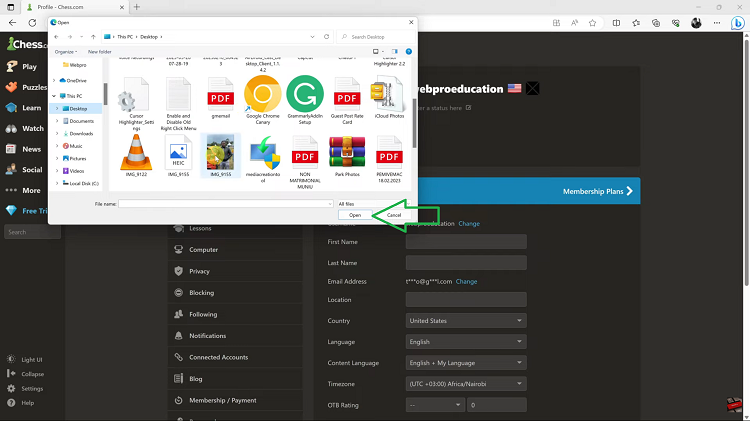Open the dialog help icon
This screenshot has height=421, width=750.
point(408,52)
